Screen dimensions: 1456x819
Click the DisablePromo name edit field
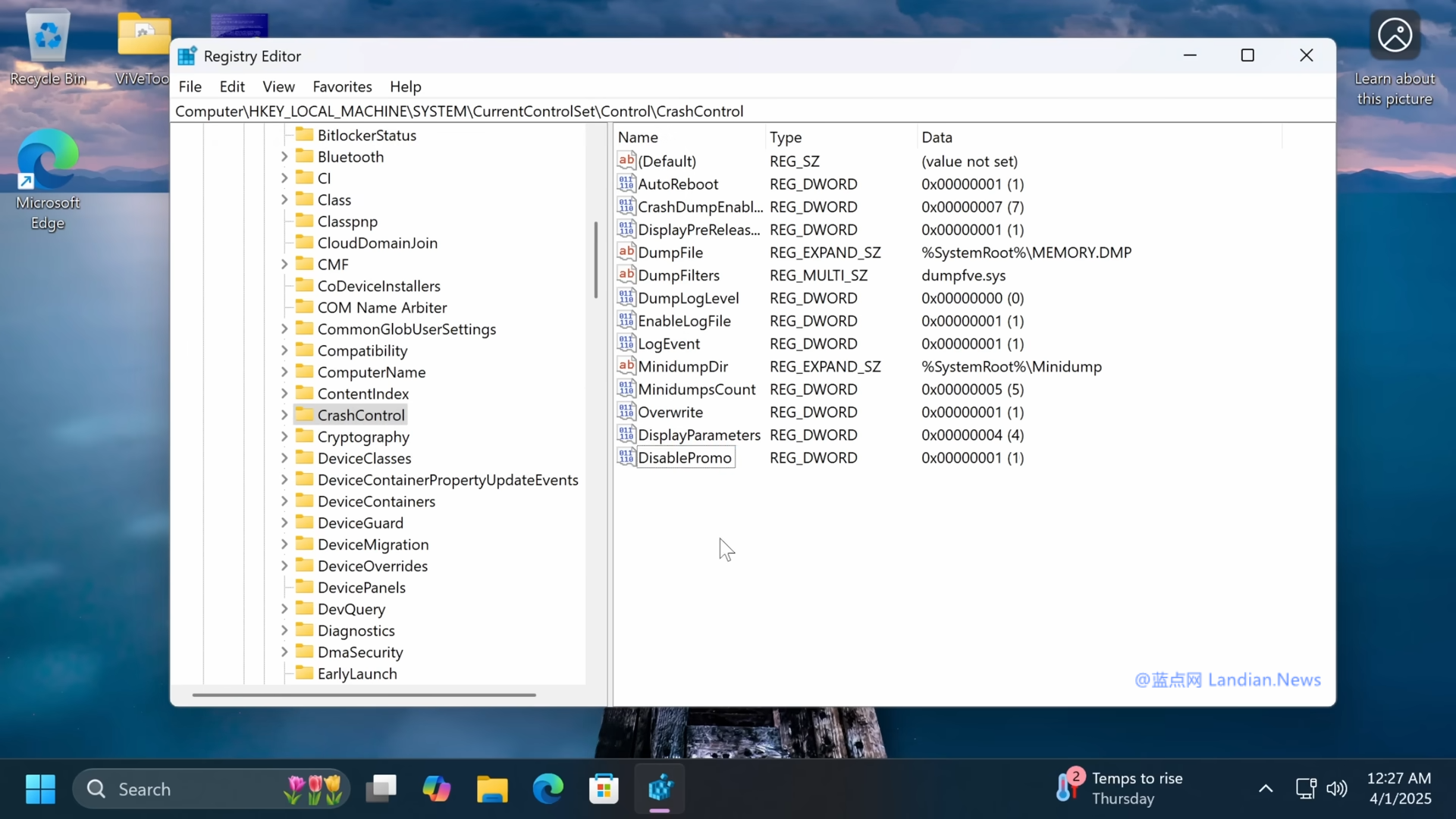pos(685,457)
